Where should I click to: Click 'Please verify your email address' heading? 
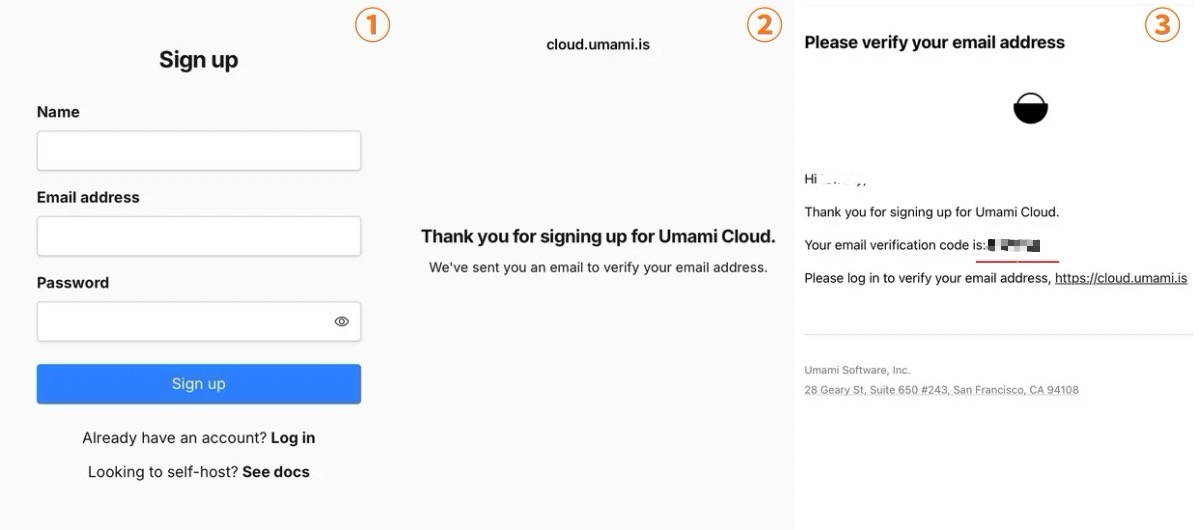tap(934, 43)
